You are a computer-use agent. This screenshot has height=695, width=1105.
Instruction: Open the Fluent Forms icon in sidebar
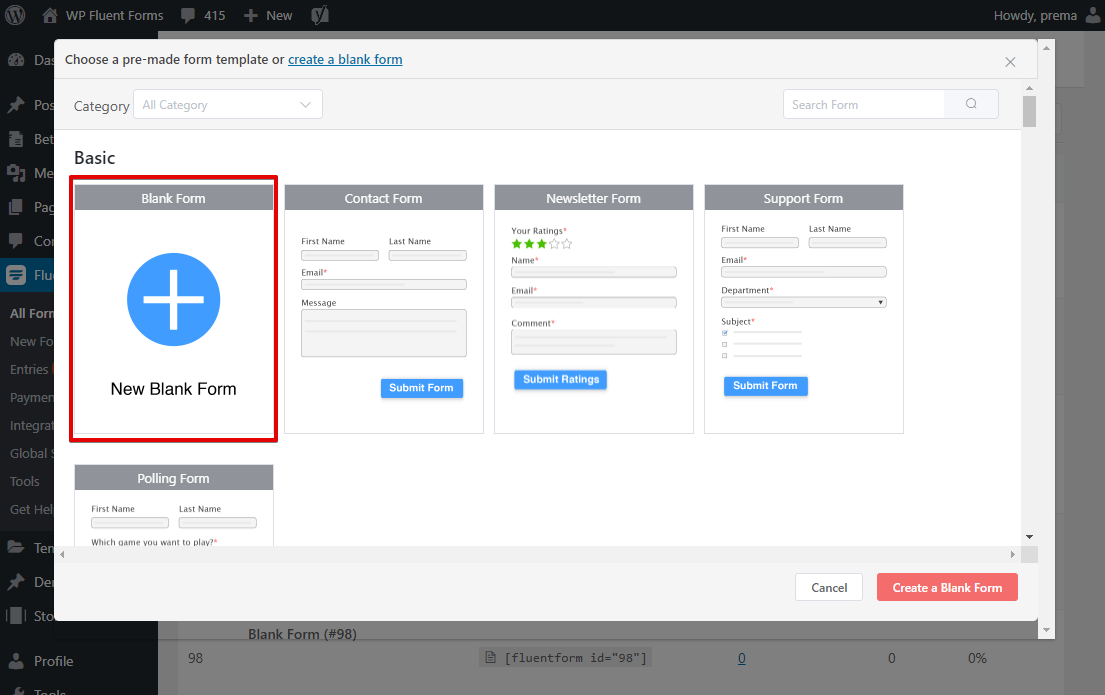click(x=16, y=275)
